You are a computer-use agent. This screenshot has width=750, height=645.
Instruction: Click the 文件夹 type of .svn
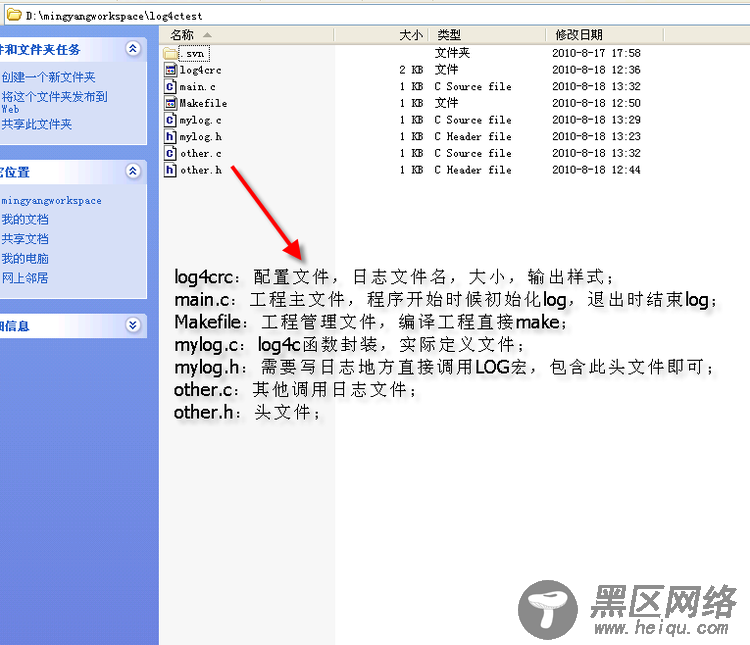click(452, 53)
